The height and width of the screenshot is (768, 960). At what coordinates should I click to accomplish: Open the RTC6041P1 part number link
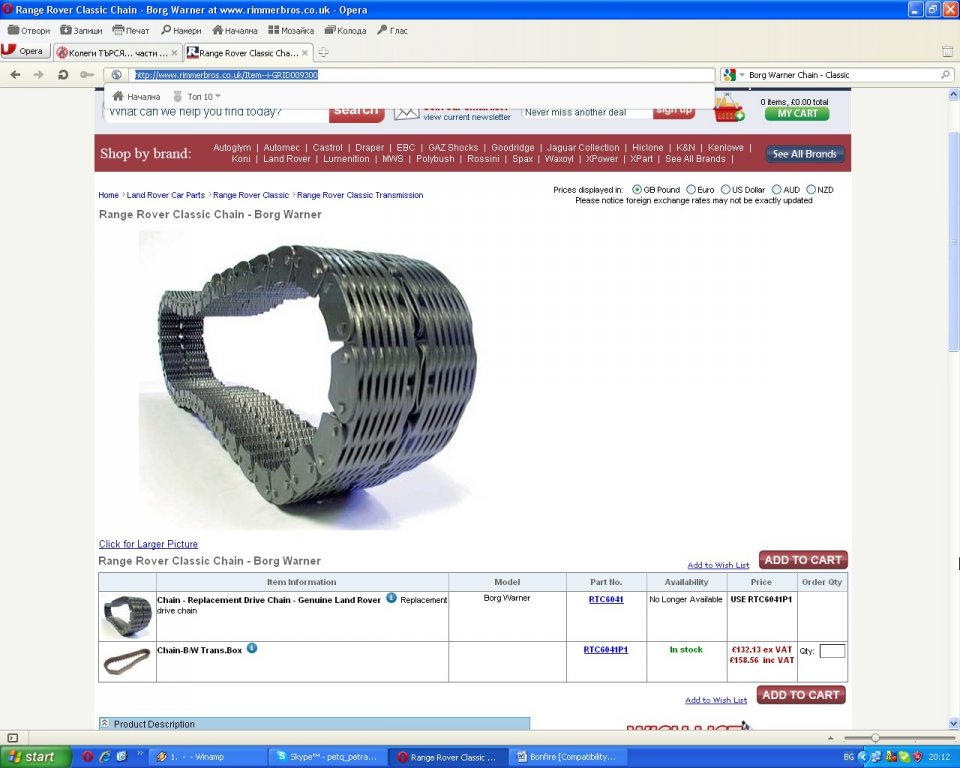tap(605, 649)
